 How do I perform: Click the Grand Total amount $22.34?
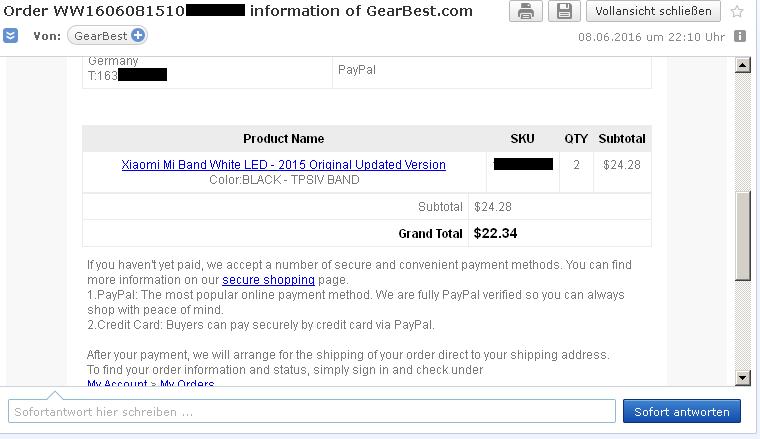click(495, 234)
